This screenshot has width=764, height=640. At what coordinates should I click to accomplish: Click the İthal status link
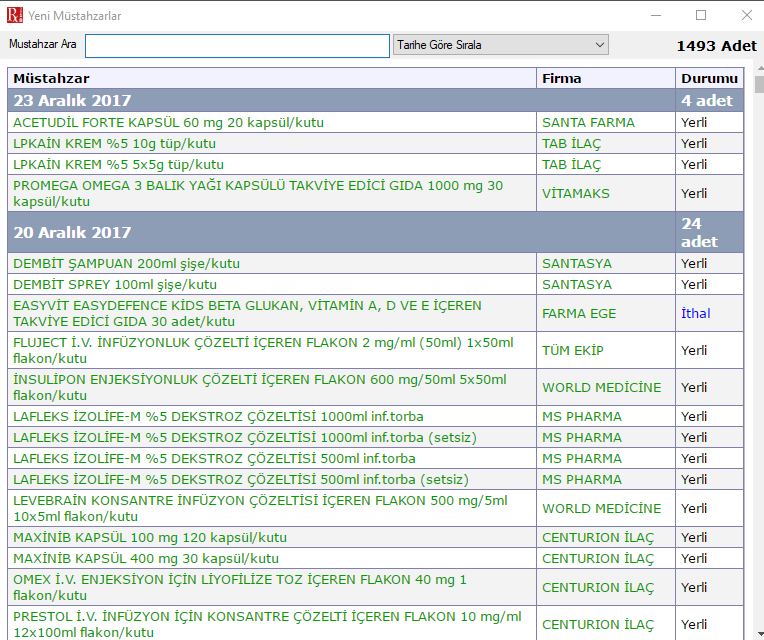tap(695, 313)
